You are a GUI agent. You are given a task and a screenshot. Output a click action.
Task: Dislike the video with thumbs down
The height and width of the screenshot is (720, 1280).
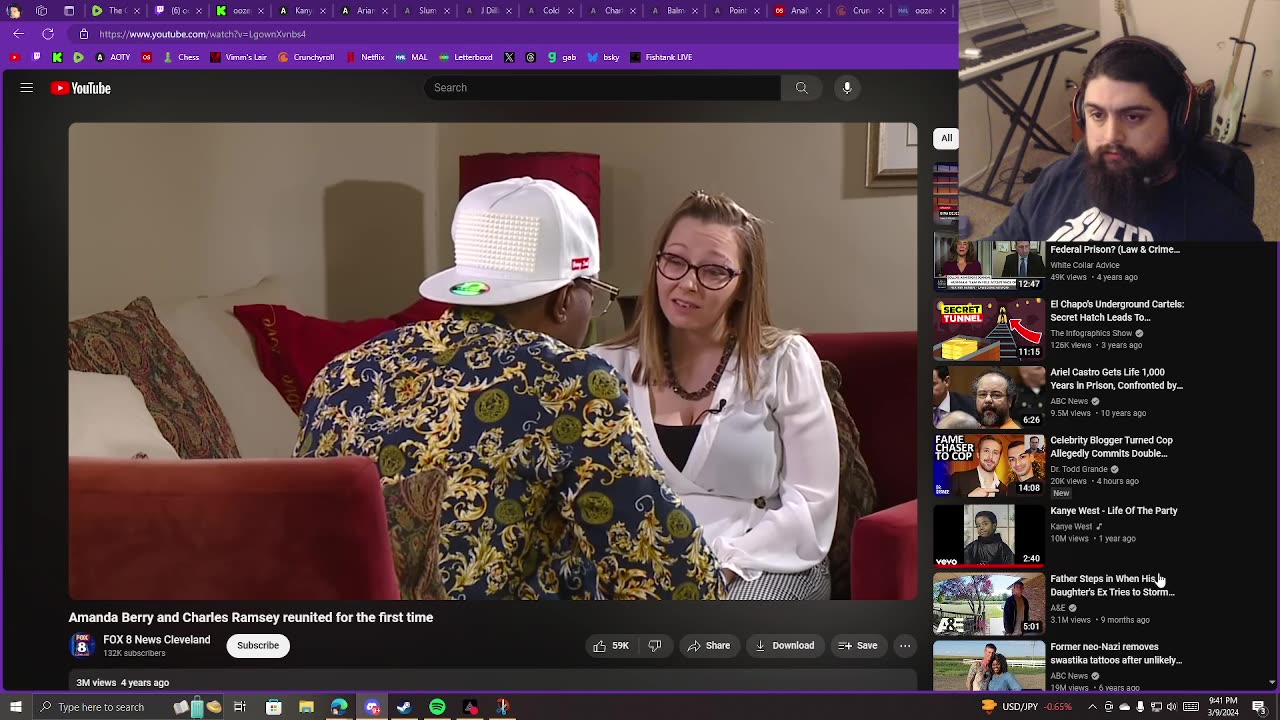pos(655,646)
